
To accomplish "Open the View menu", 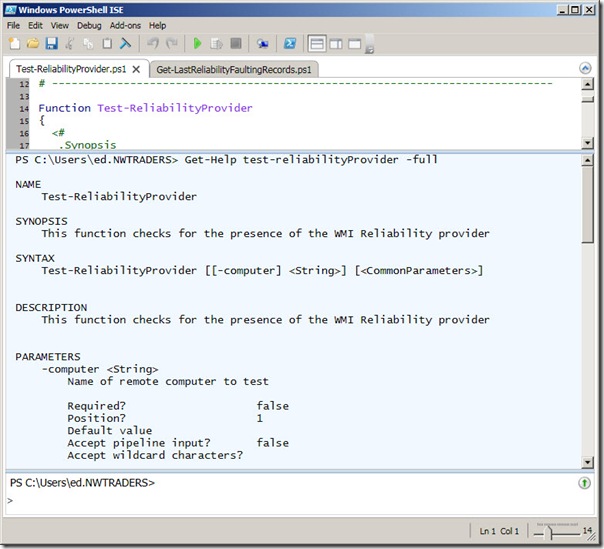I will 60,25.
